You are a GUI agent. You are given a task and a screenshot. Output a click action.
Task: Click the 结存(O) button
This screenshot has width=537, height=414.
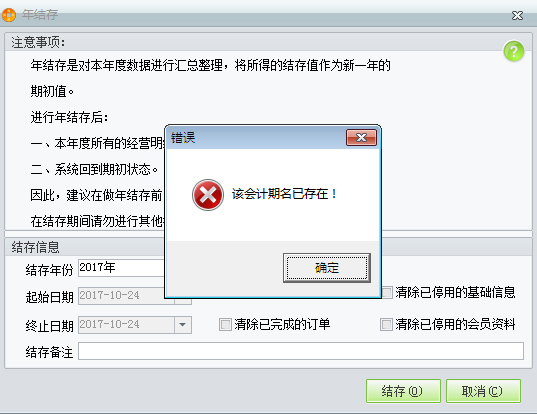tap(403, 391)
